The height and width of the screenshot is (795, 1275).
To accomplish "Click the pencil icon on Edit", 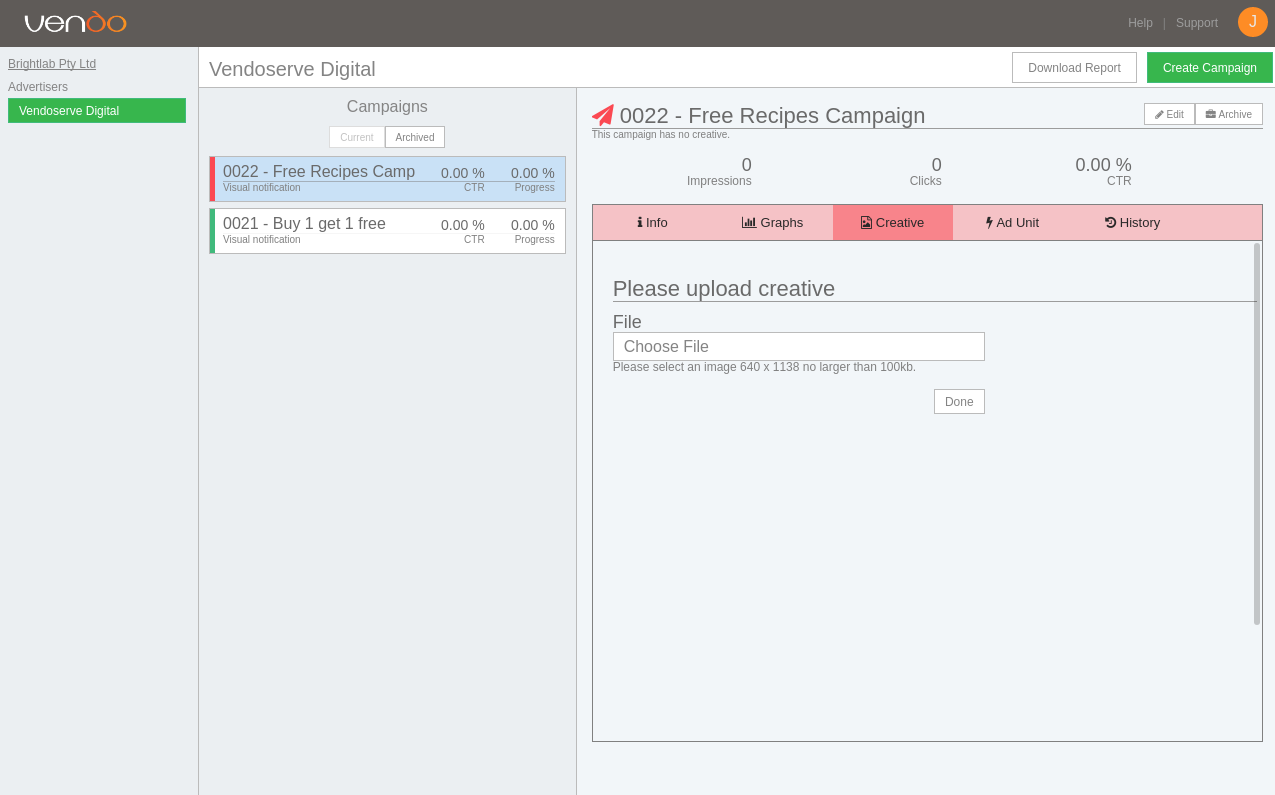I will tap(1159, 115).
